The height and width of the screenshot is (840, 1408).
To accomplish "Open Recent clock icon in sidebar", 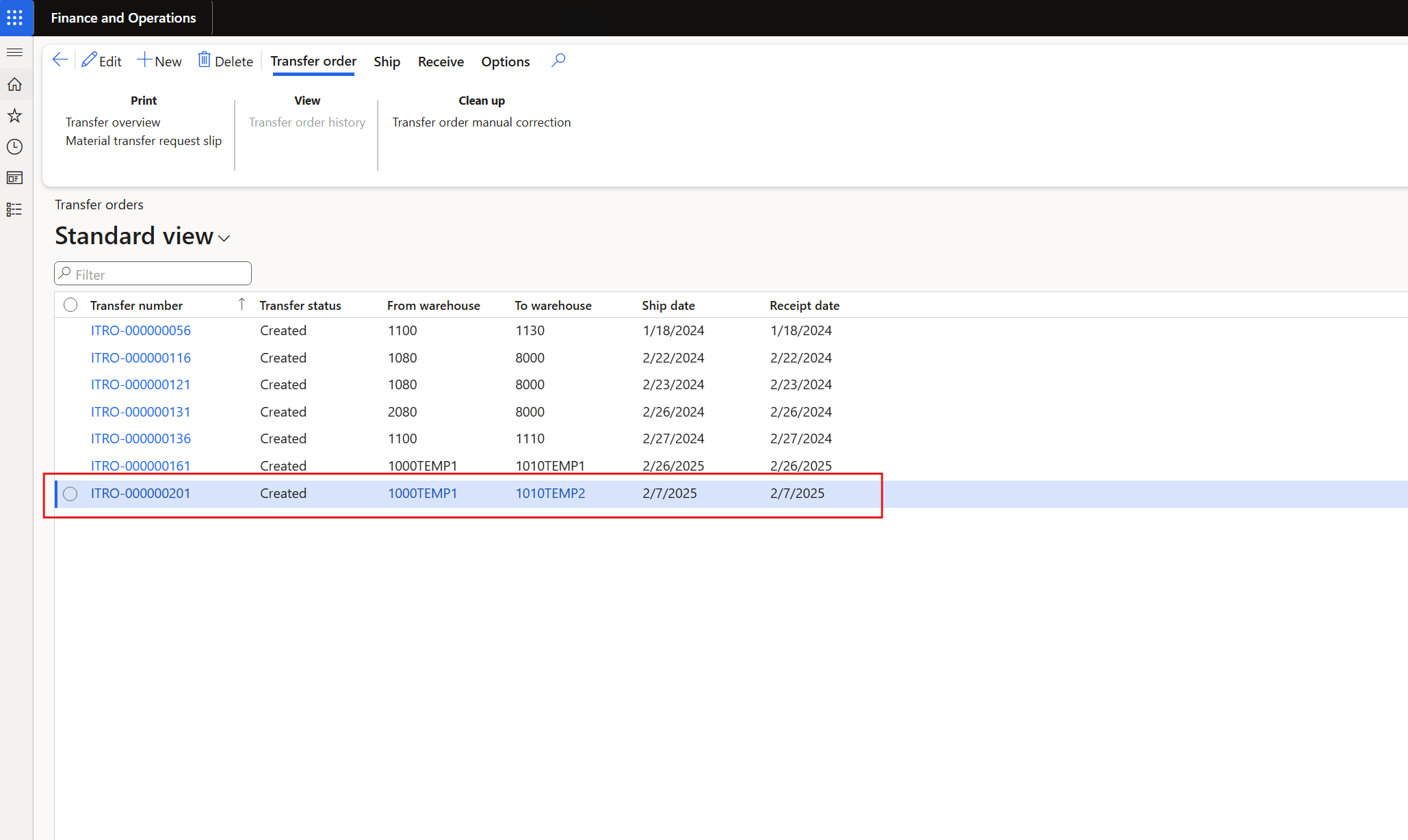I will (14, 147).
